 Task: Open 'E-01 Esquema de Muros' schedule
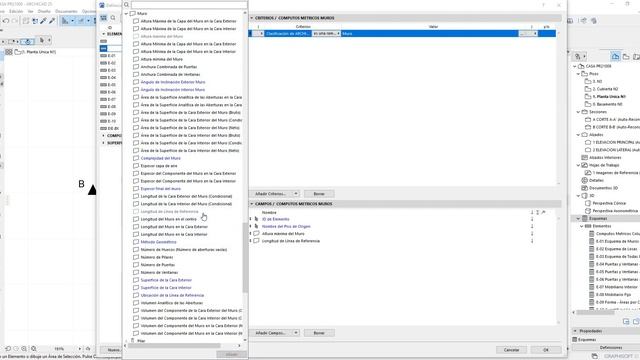click(617, 241)
